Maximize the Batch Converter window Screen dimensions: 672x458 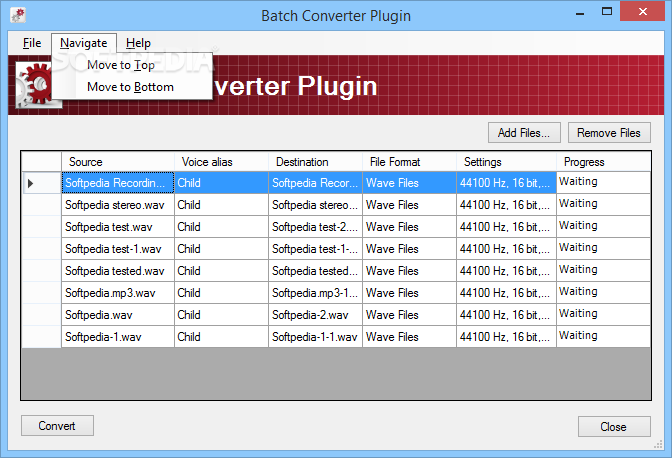click(x=607, y=12)
